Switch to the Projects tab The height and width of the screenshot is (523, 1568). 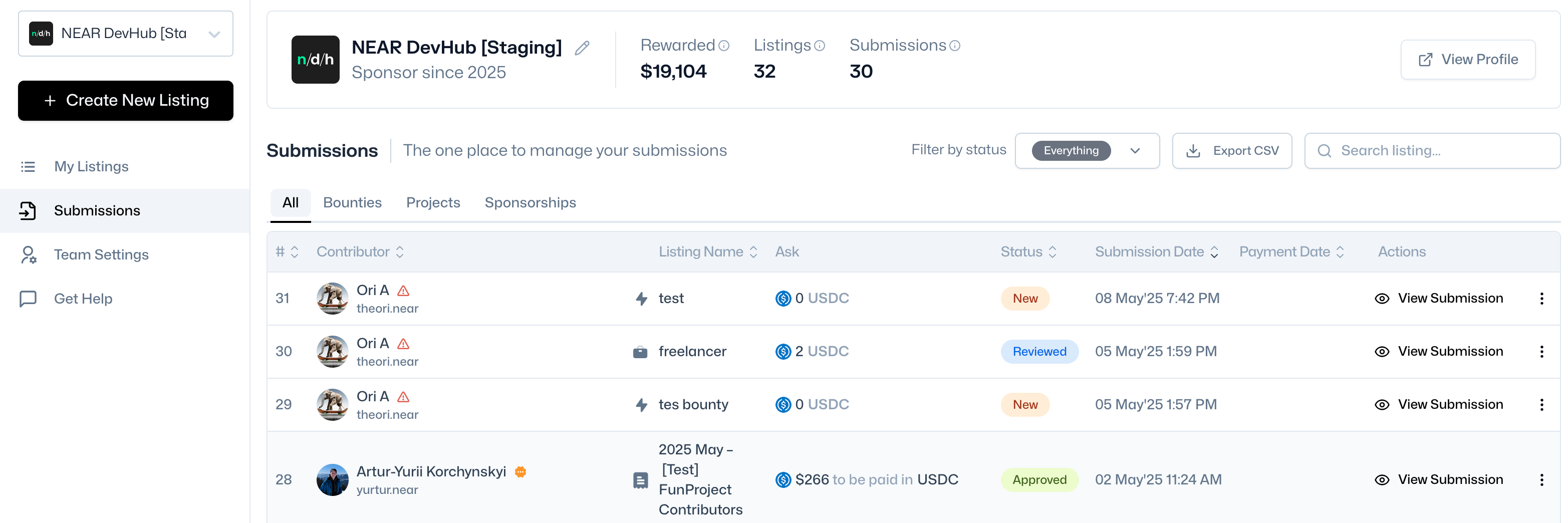tap(433, 203)
